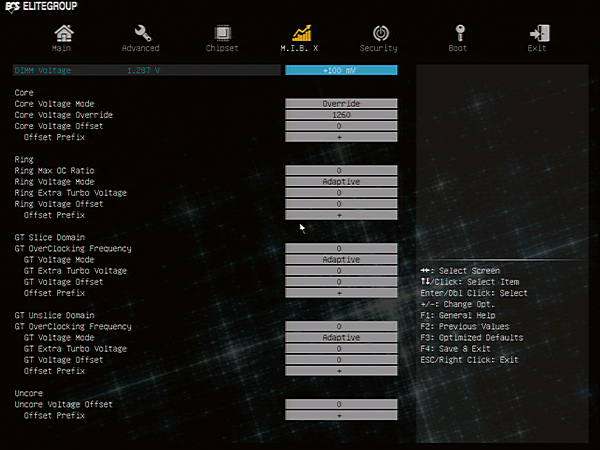Open the Security tab power-shield icon
This screenshot has height=450, width=600.
point(381,33)
